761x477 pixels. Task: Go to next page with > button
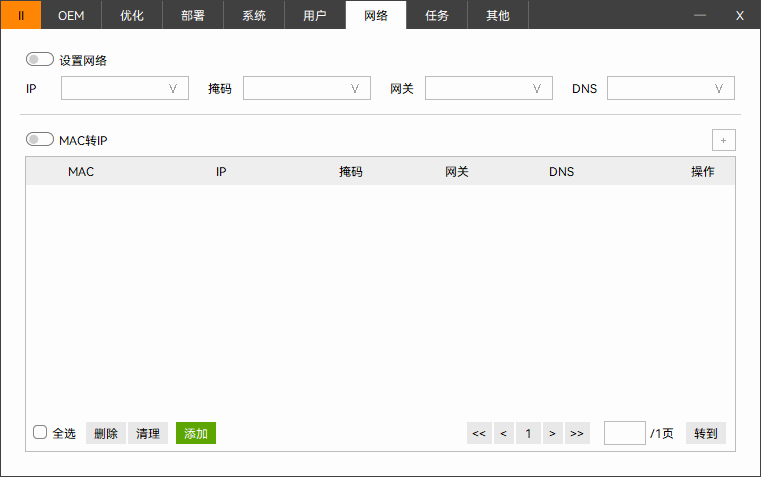coord(552,433)
